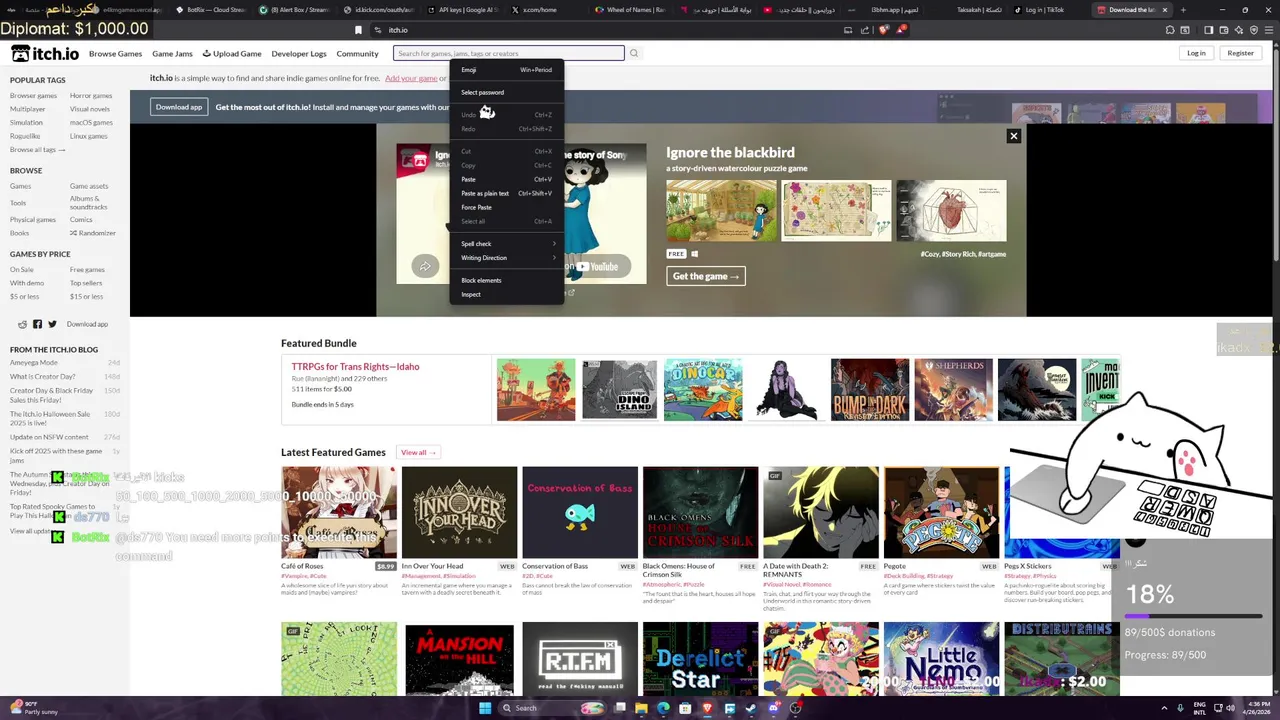Open Ameyega Mode blog post
This screenshot has width=1280, height=720.
coord(34,363)
